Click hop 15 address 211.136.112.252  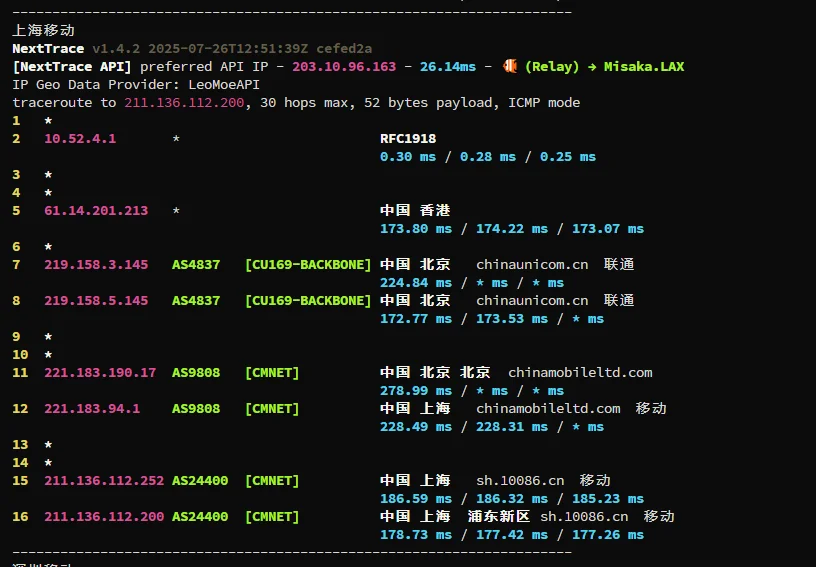point(104,481)
